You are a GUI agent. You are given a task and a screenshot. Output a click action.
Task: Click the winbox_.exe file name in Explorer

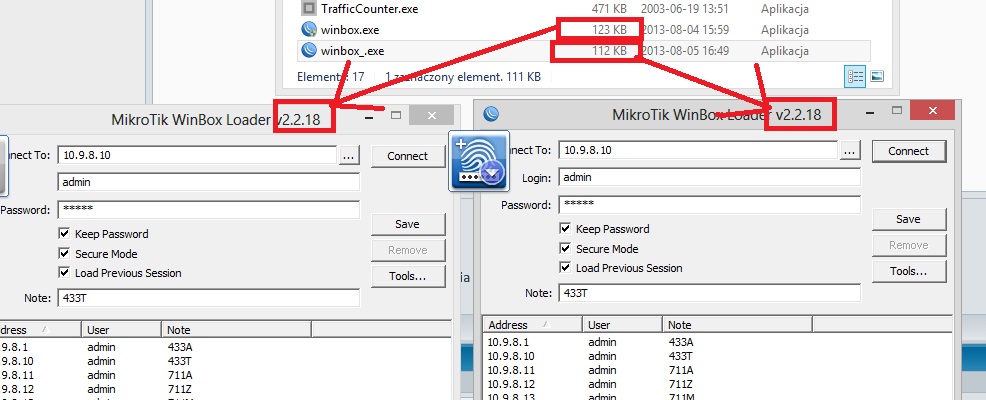coord(352,50)
